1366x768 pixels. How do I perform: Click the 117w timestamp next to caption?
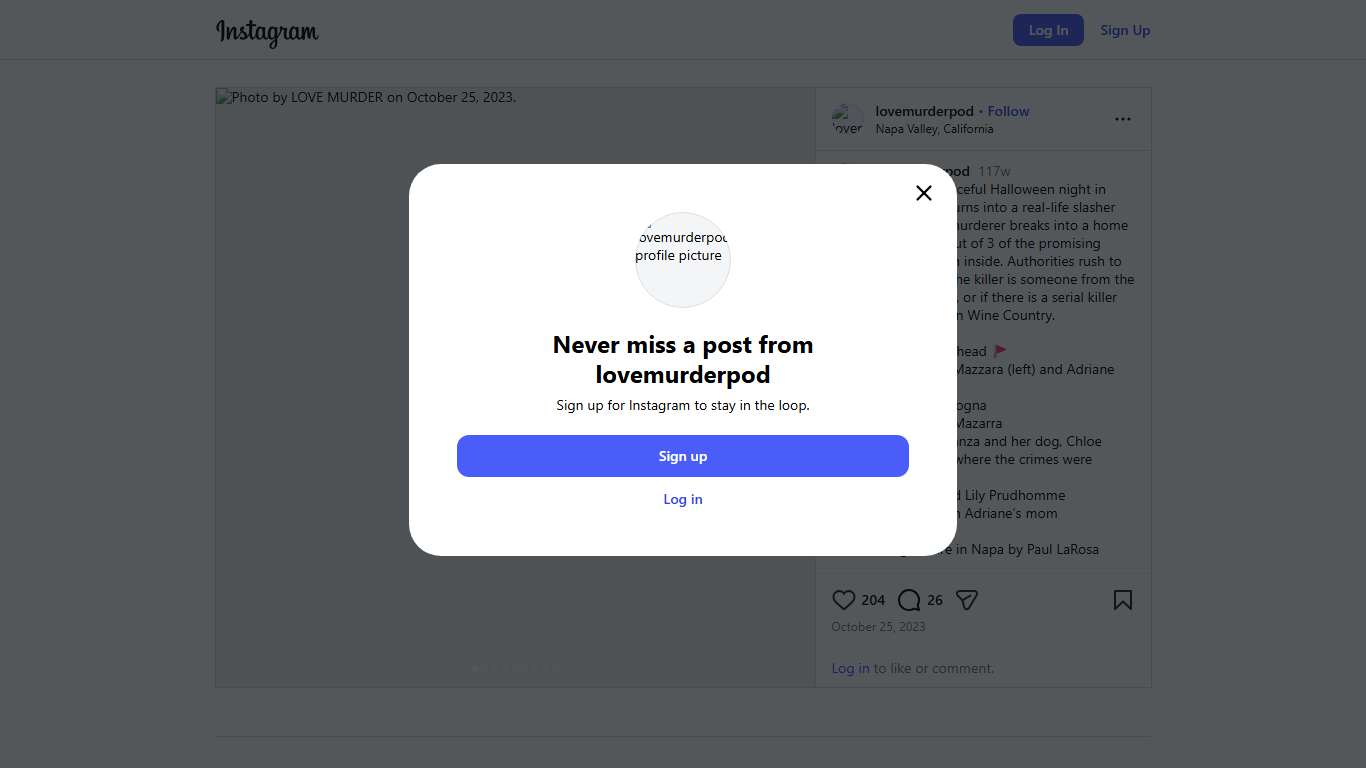(x=994, y=171)
